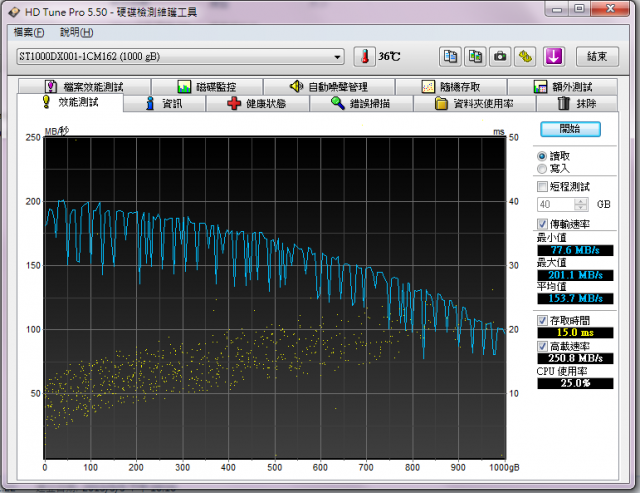This screenshot has width=640, height=493.
Task: Maximize the HD Tune Pro window
Action: pyautogui.click(x=580, y=9)
